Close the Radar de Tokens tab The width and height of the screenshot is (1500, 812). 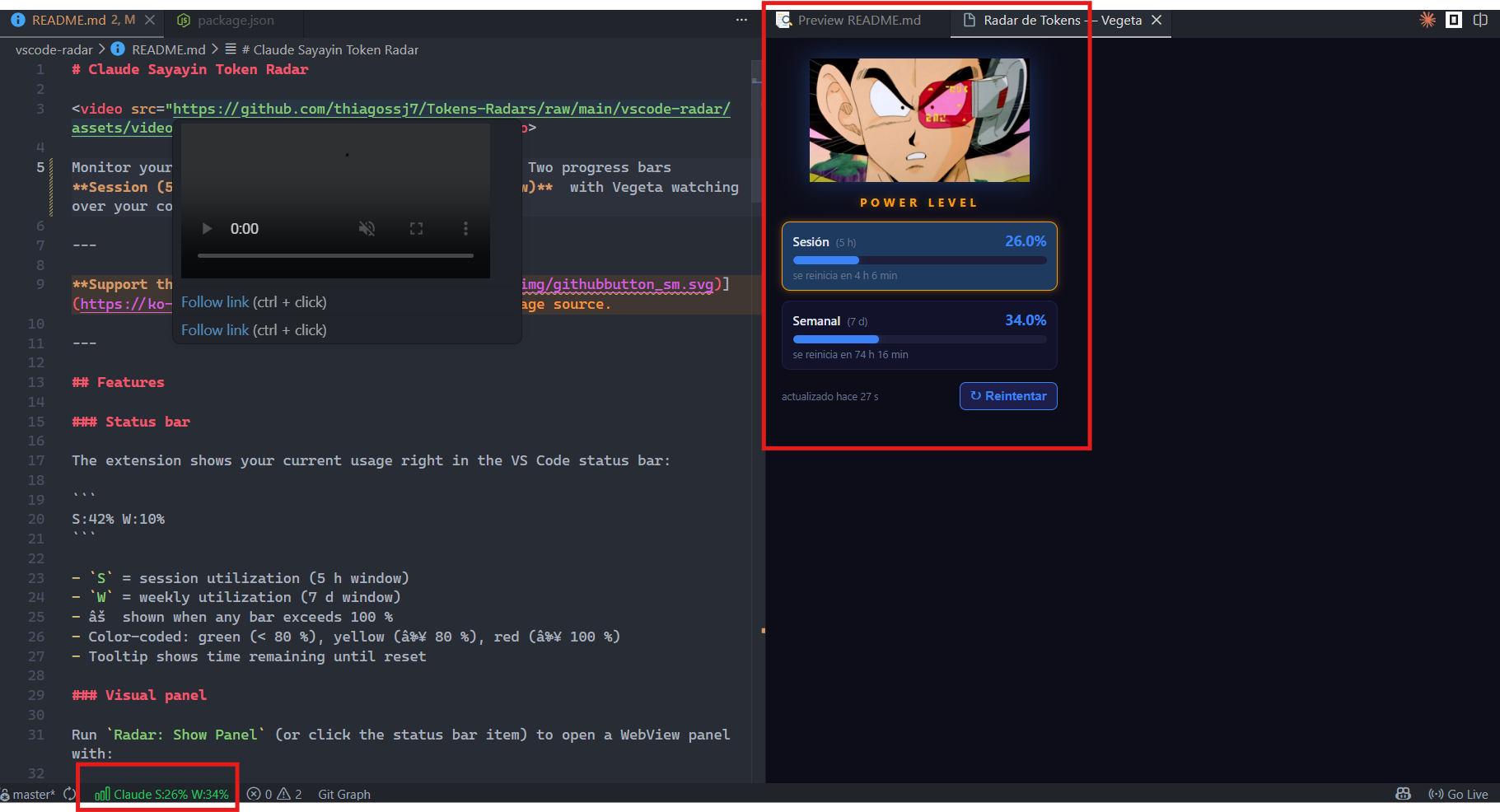[x=1157, y=20]
